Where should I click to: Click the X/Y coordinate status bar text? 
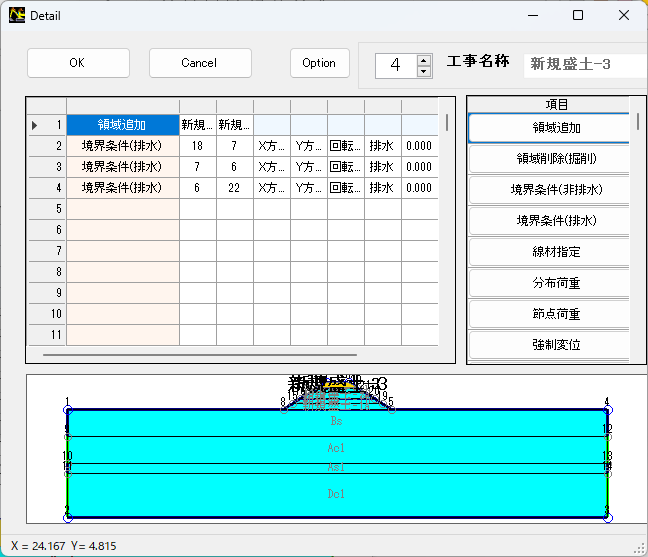tap(64, 546)
